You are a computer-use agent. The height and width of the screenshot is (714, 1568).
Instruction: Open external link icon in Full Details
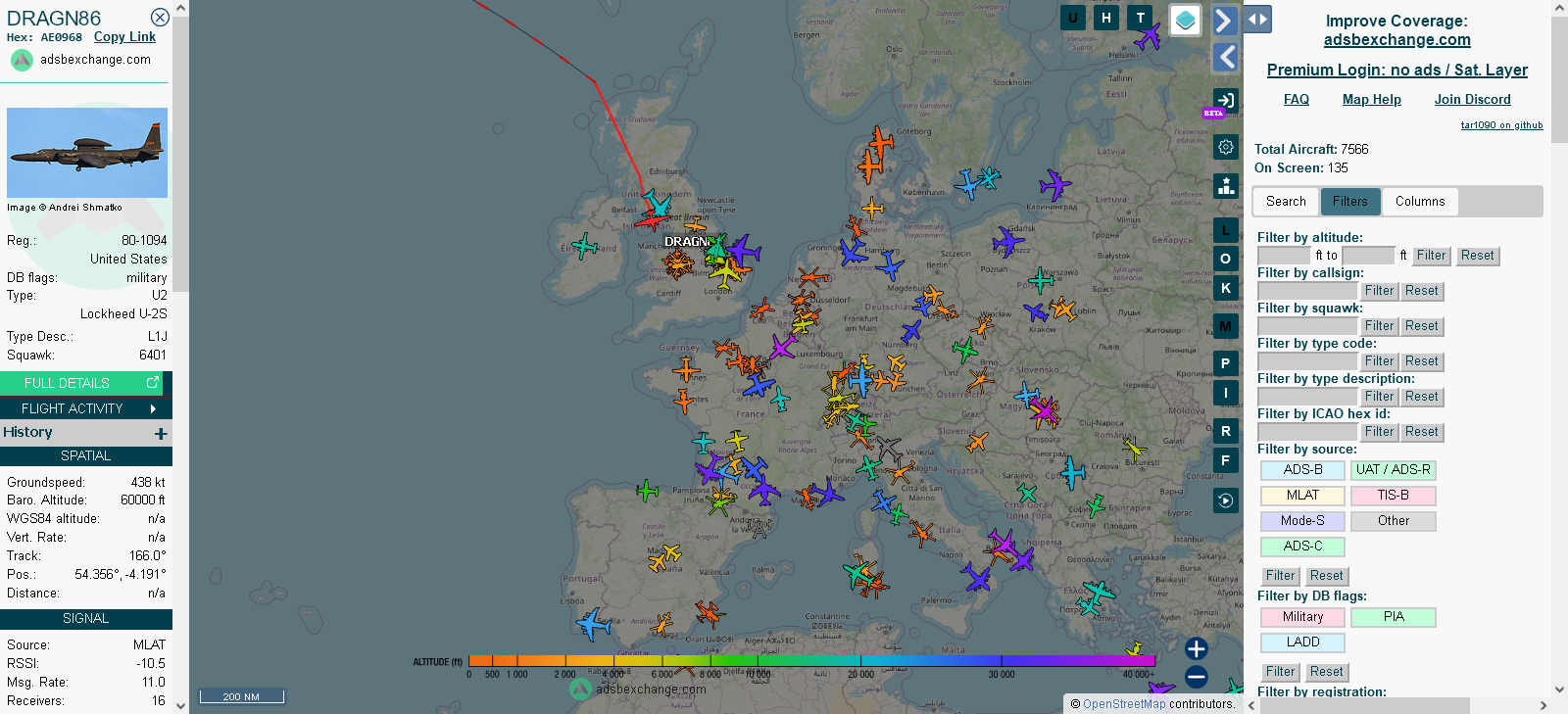pos(153,383)
